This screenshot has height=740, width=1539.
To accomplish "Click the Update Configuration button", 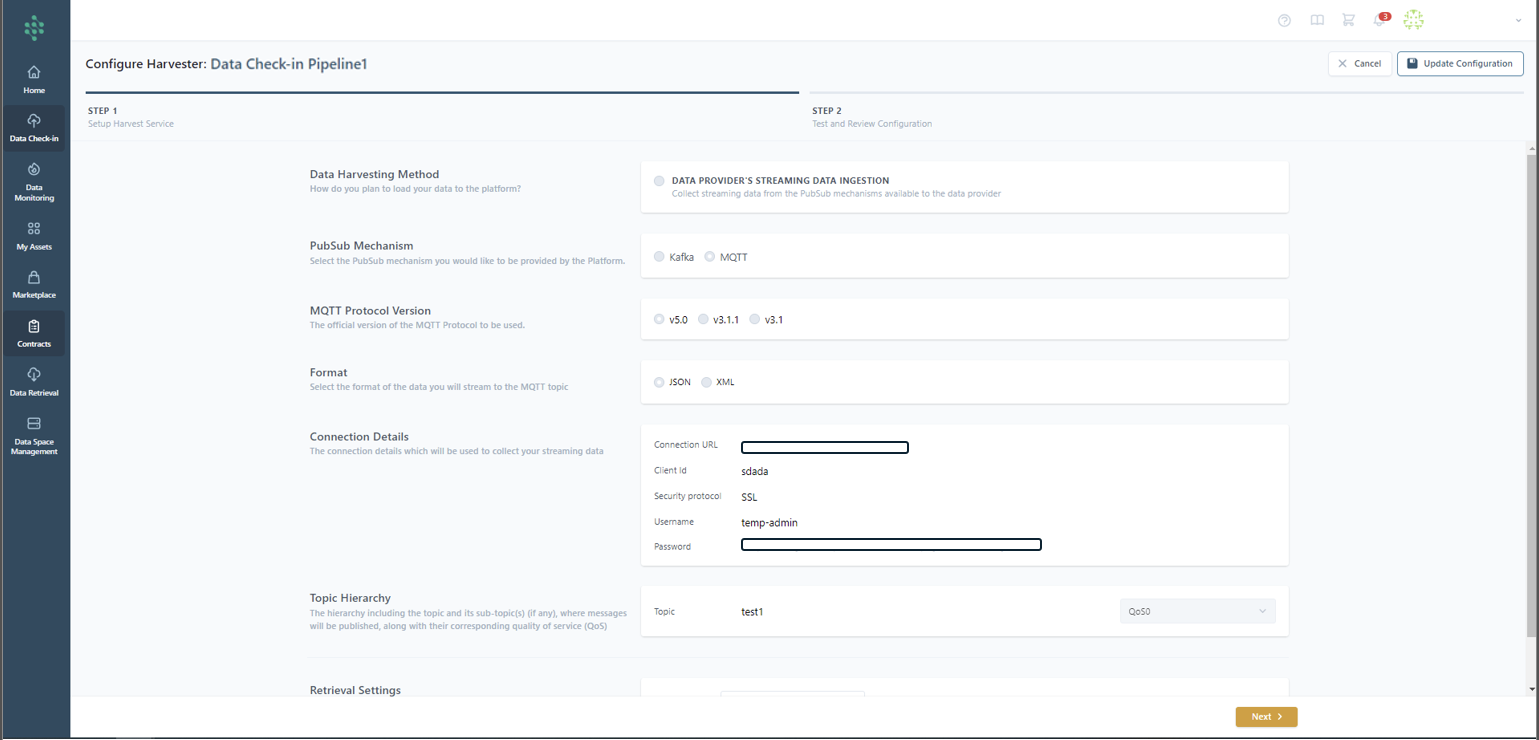I will point(1459,63).
